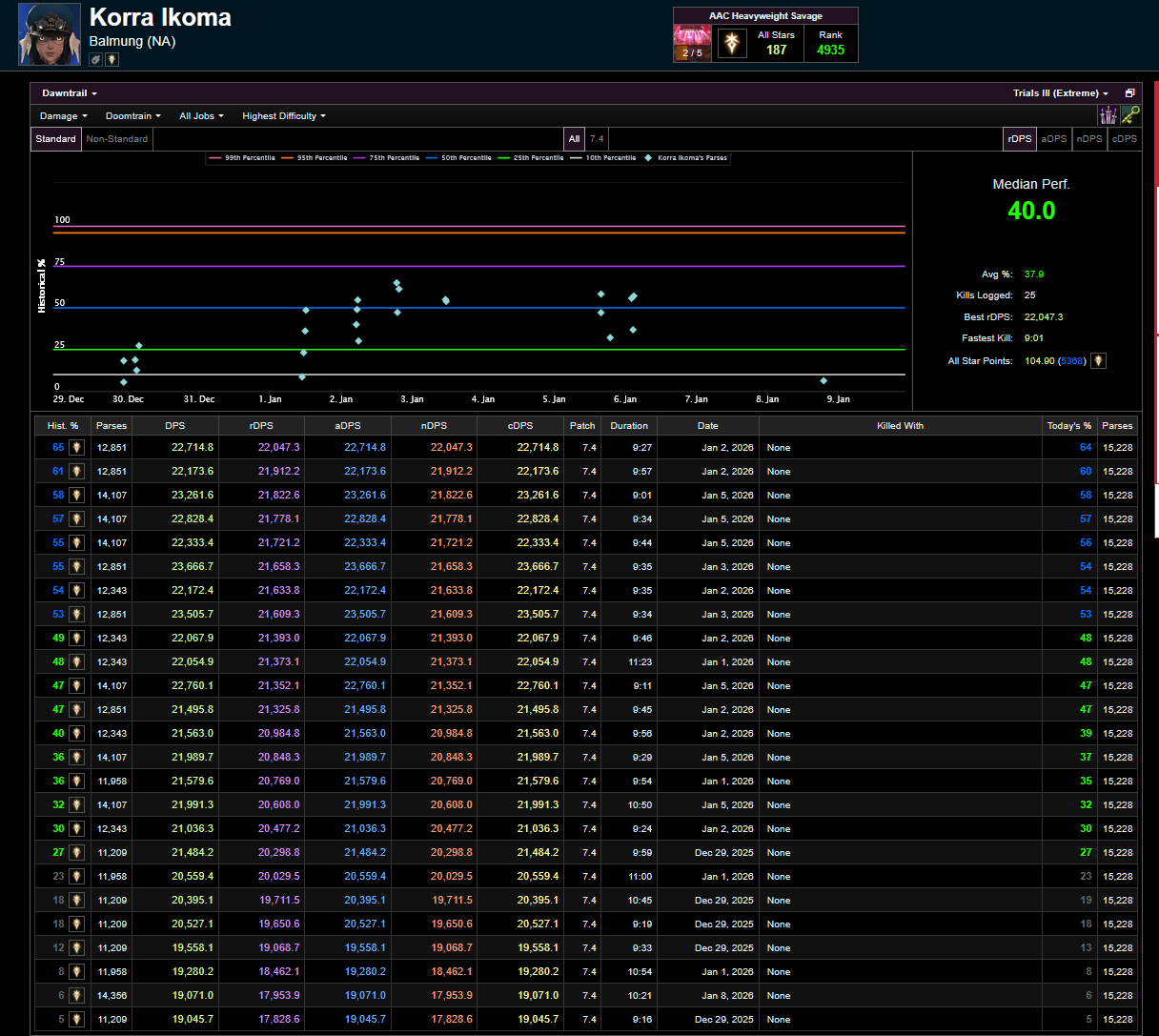Open the Highest Difficulty dropdown
Image resolution: width=1159 pixels, height=1036 pixels.
point(284,116)
